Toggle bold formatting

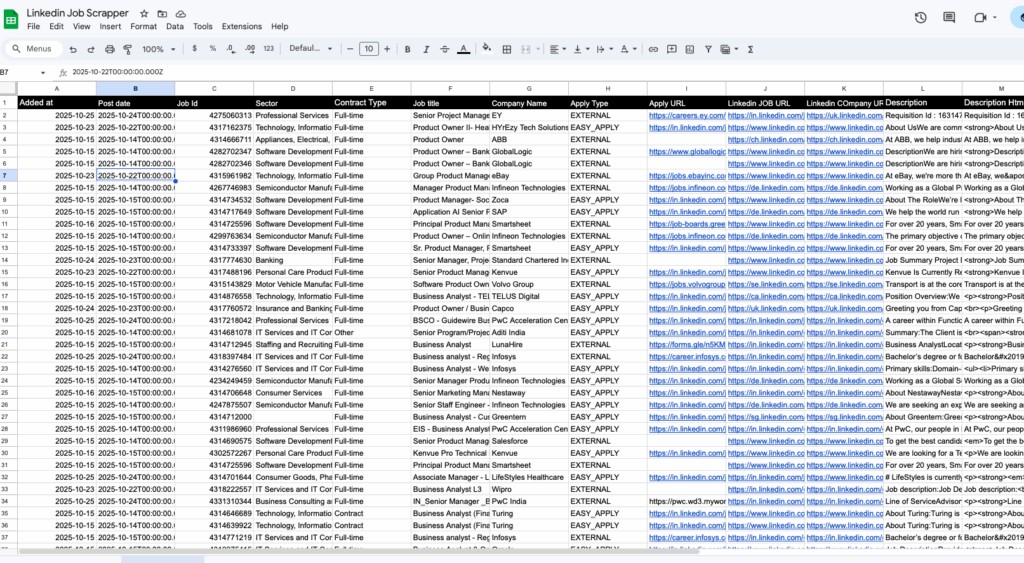click(x=408, y=49)
